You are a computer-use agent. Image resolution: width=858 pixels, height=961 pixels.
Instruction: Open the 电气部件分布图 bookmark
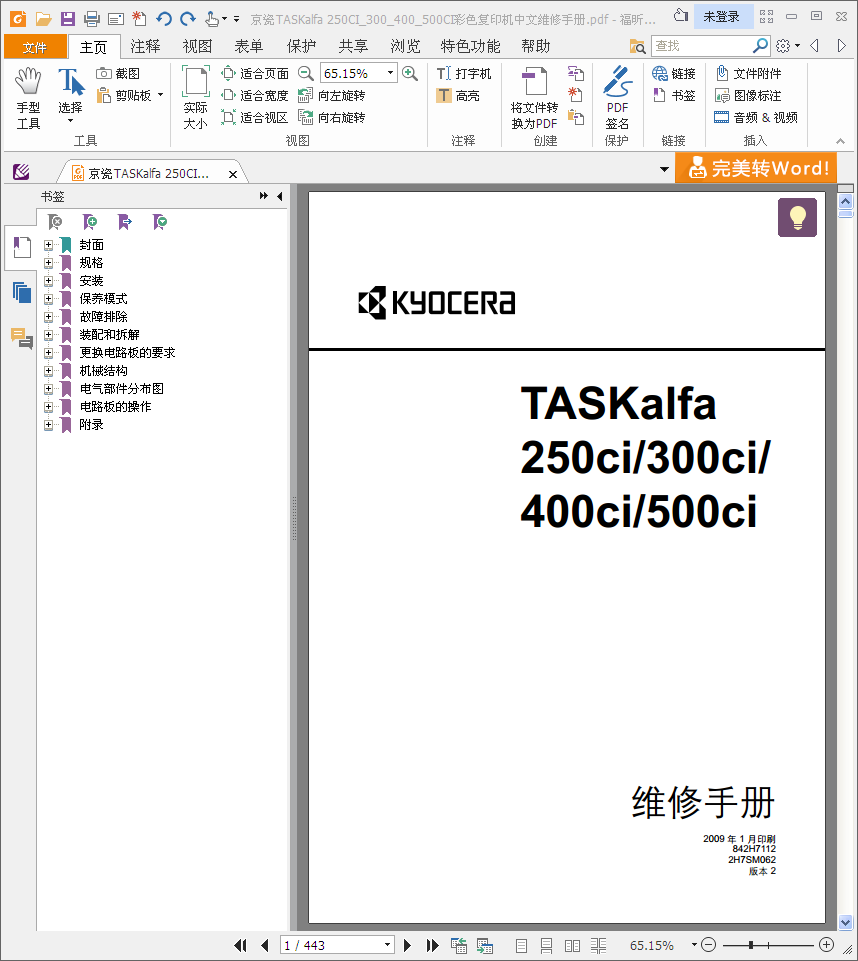[x=121, y=389]
